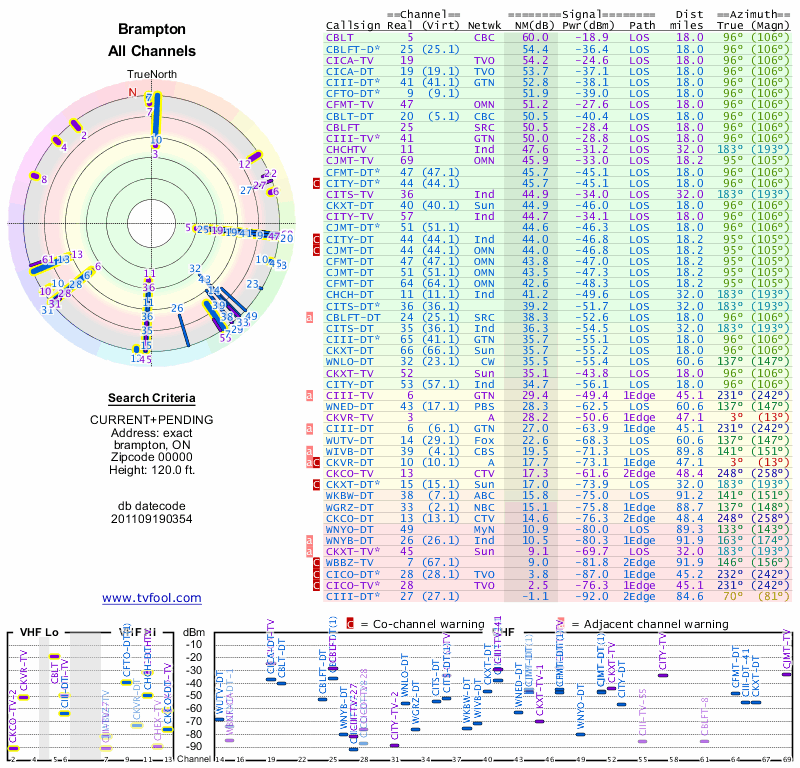
Task: Click adjacent-channel icon beside CBLFT-DT row
Action: pyautogui.click(x=309, y=317)
